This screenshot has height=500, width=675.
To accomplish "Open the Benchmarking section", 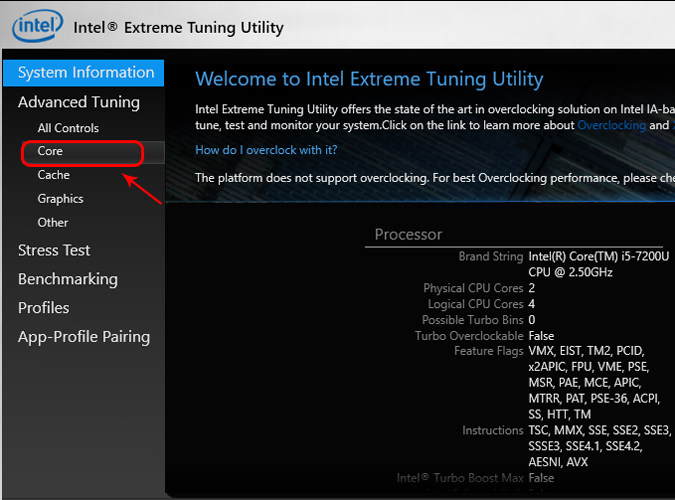I will pyautogui.click(x=68, y=280).
